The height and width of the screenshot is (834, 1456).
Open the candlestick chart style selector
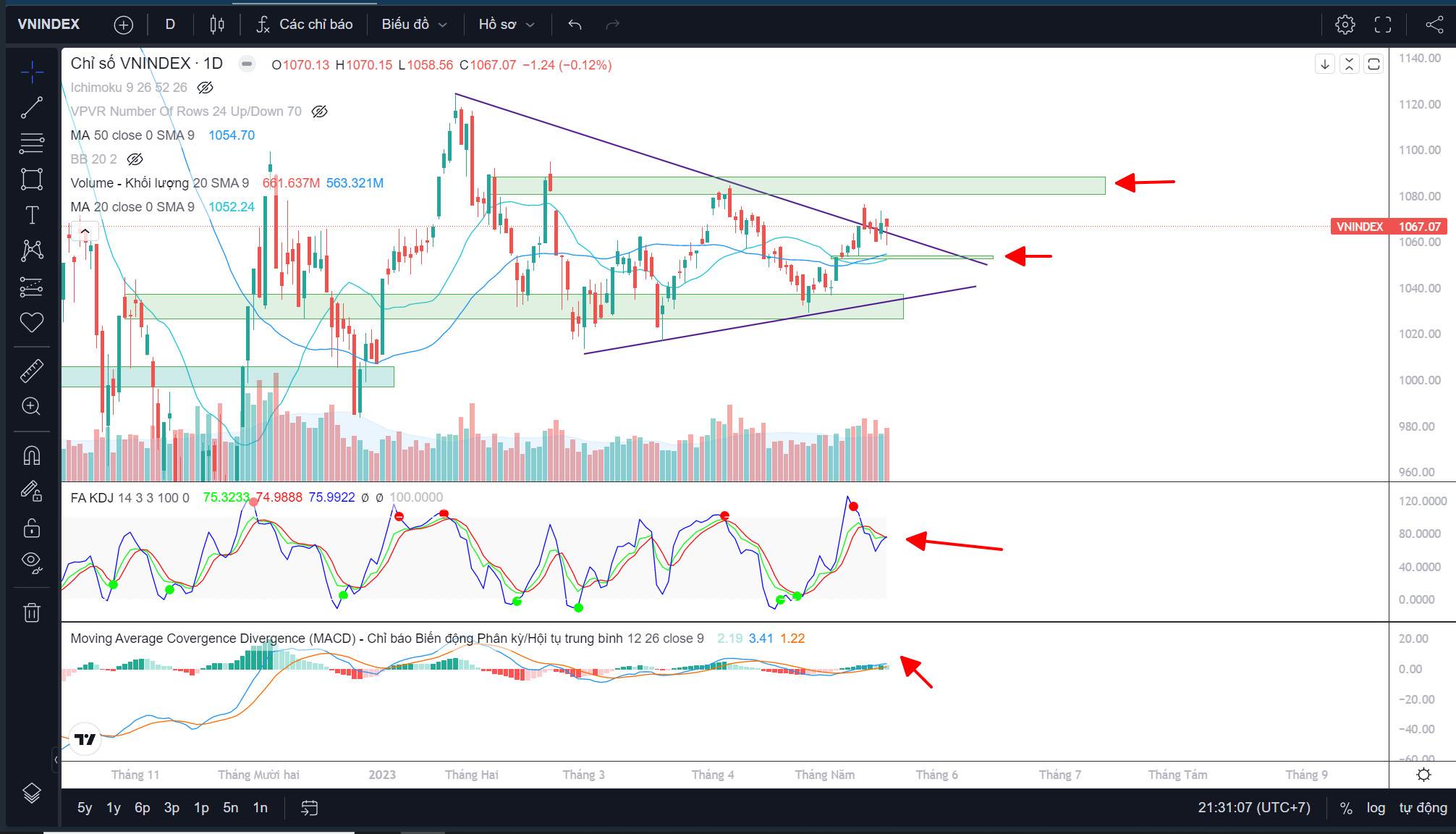(x=217, y=25)
